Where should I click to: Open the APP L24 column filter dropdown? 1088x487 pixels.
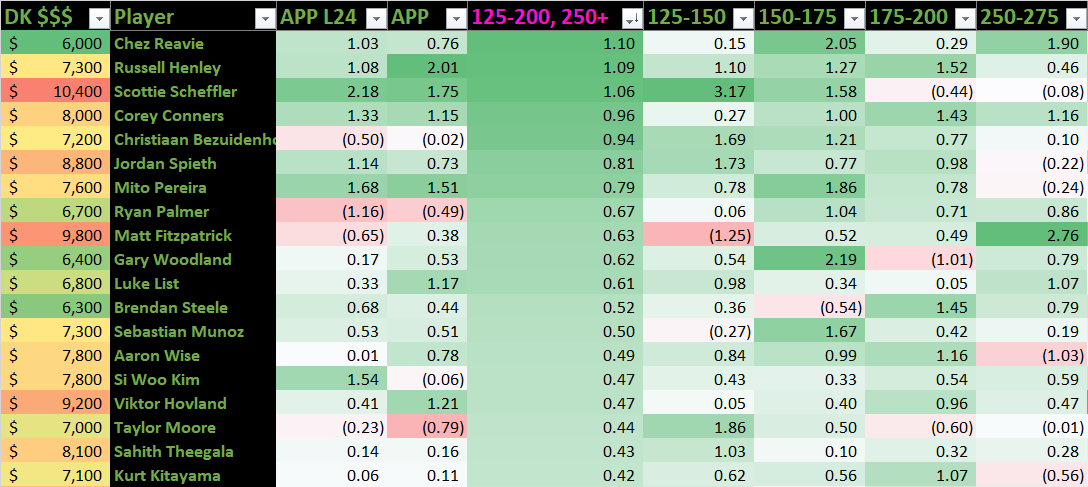[376, 19]
